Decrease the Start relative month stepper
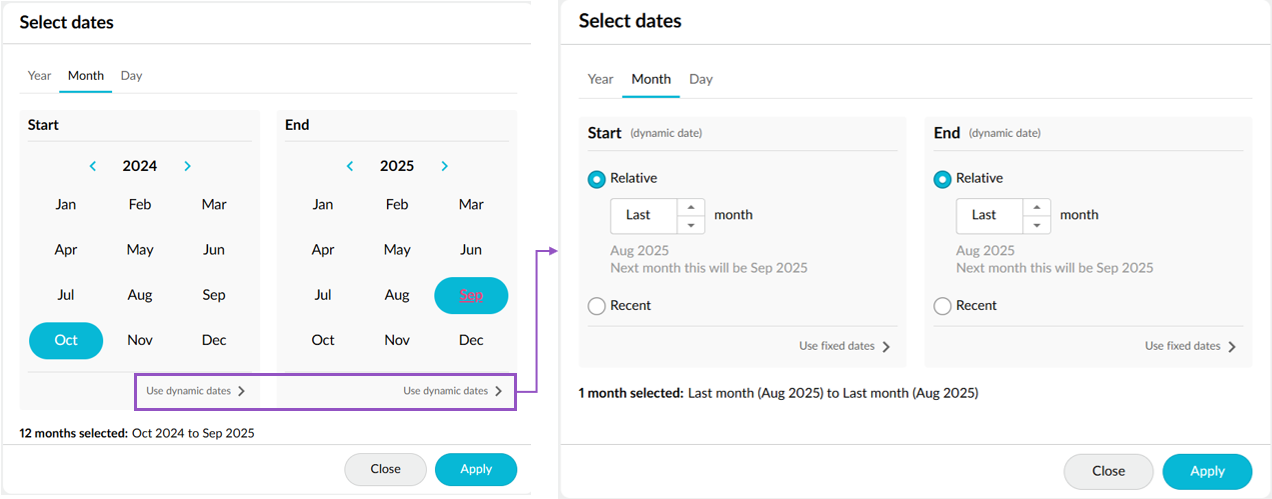The image size is (1272, 499). pos(691,225)
